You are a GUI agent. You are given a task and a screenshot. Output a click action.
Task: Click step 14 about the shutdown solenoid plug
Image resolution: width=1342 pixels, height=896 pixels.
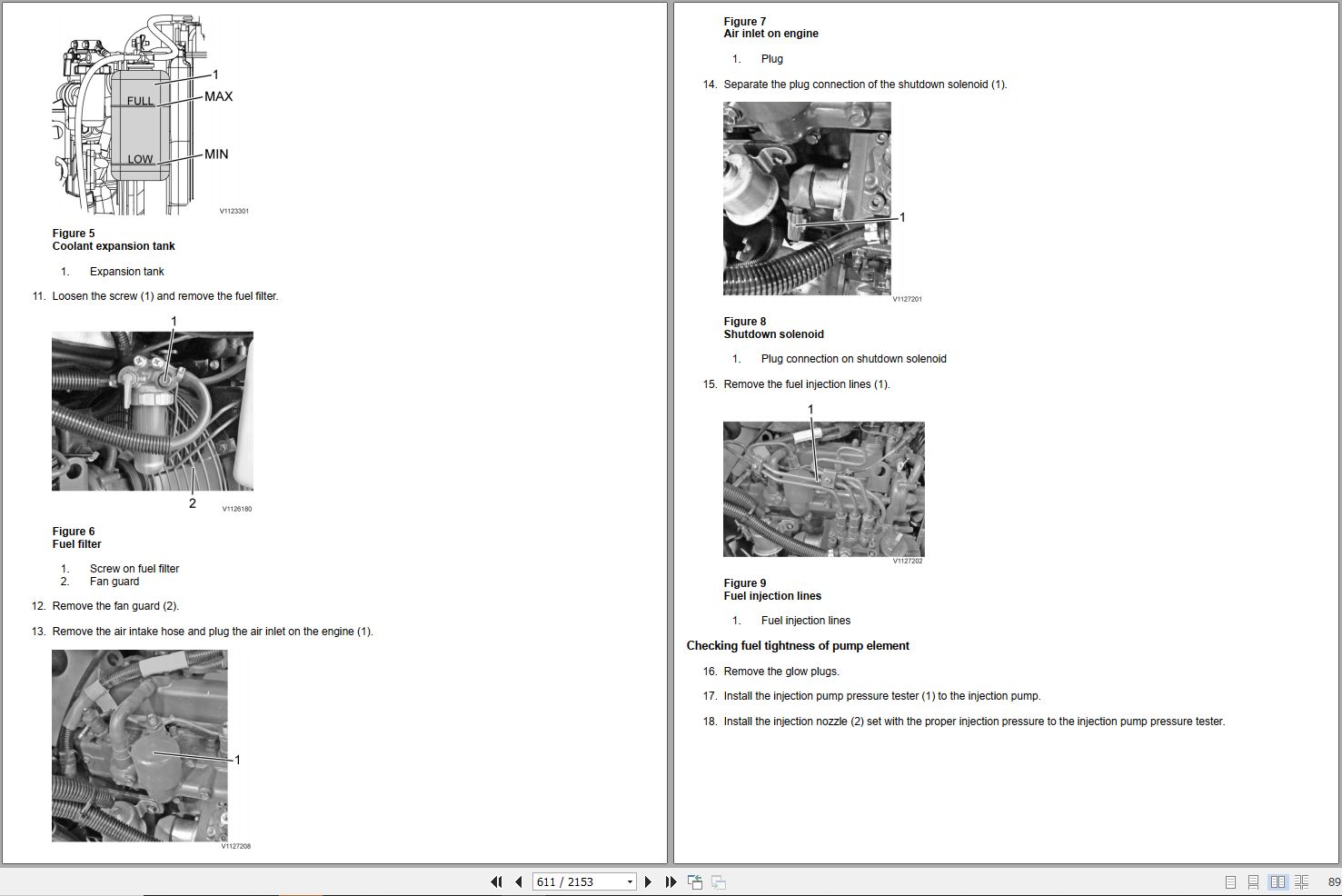865,85
